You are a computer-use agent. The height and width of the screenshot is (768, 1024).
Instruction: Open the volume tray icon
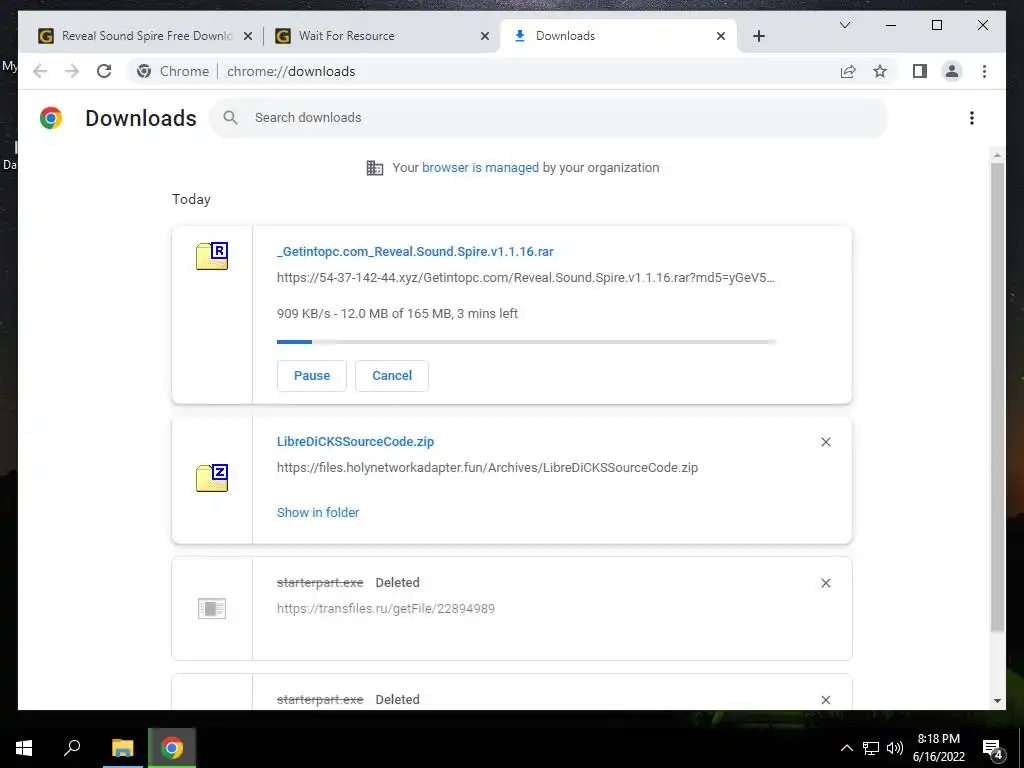[895, 748]
